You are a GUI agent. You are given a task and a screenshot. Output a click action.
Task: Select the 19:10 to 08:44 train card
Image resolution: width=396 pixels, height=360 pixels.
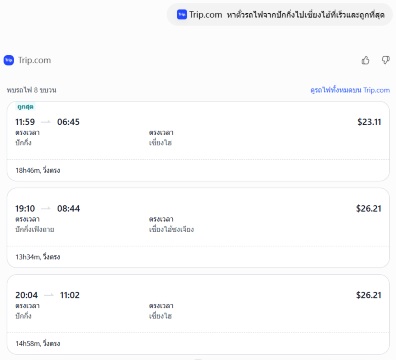coord(198,228)
